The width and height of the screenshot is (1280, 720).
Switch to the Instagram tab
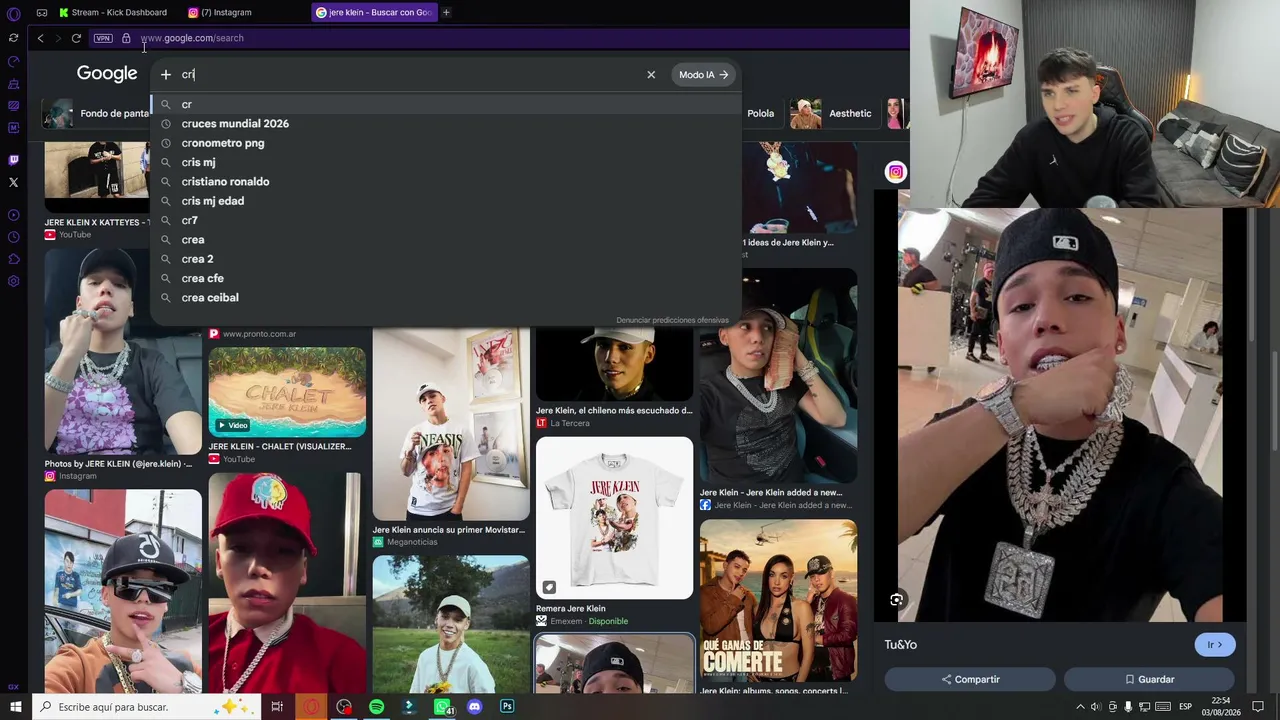pyautogui.click(x=220, y=12)
